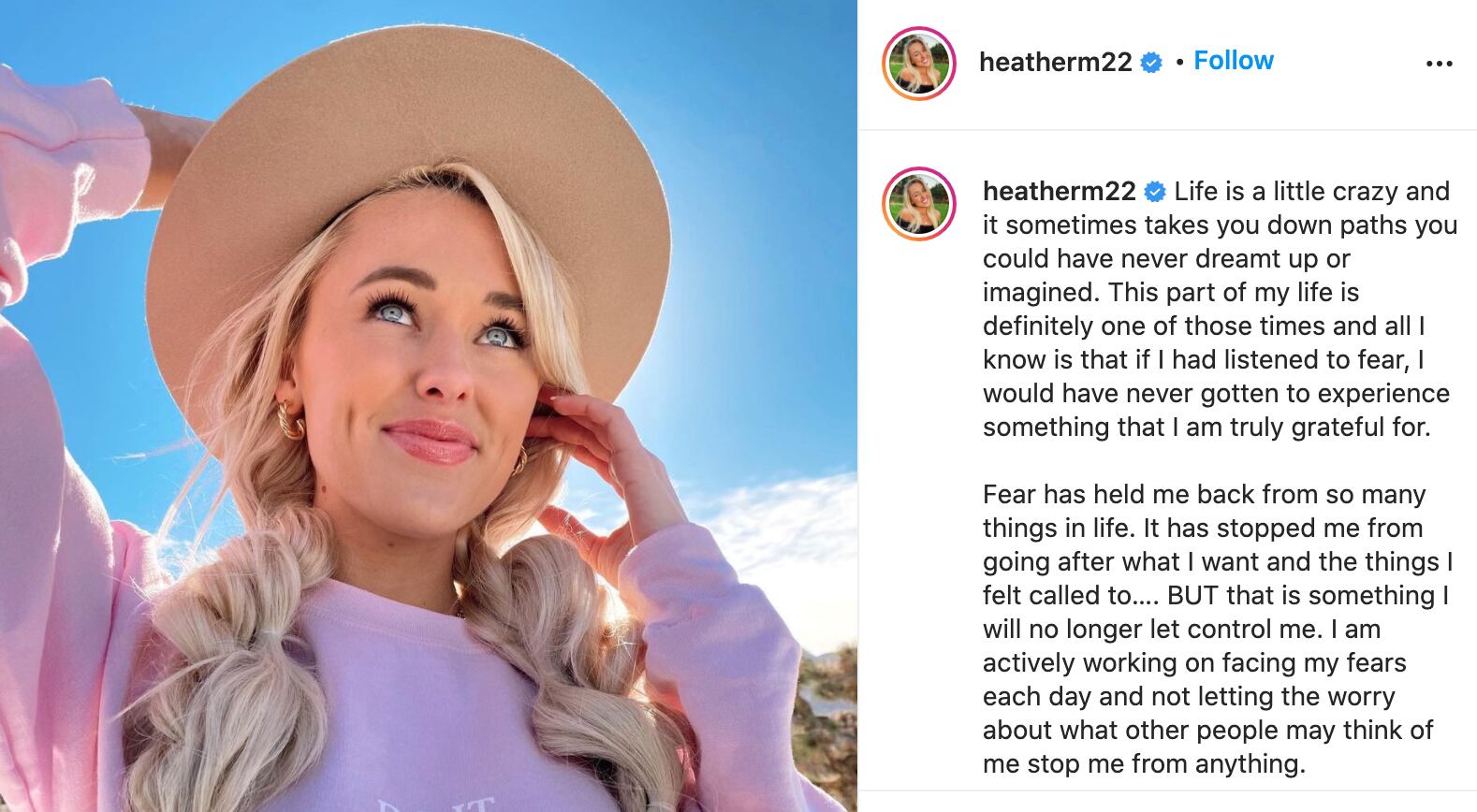Open the profile avatar beside the caption

919,204
